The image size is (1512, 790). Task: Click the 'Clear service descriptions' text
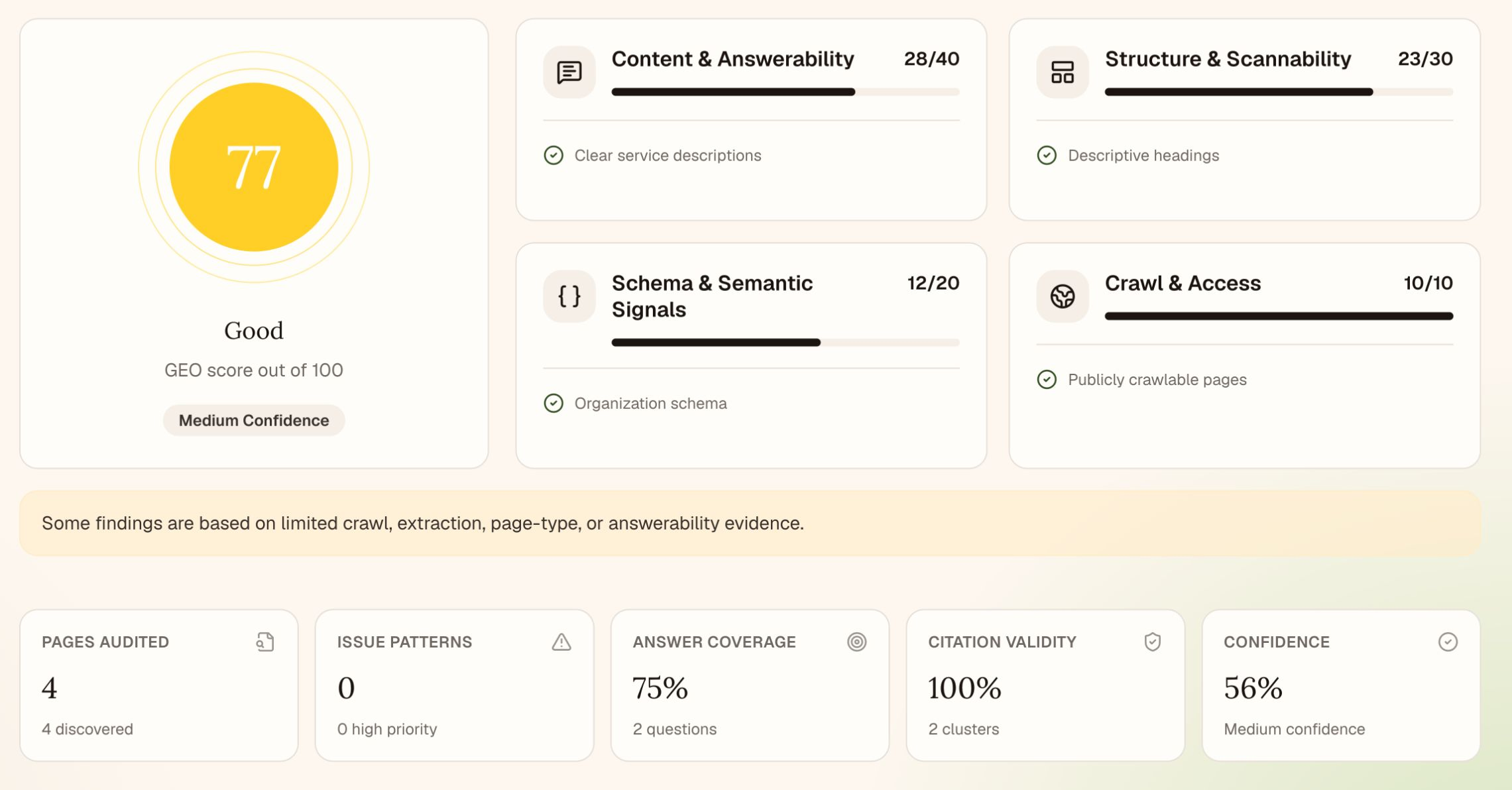click(668, 155)
